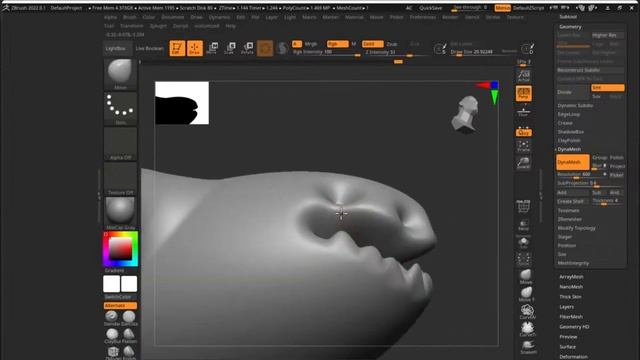Adjust the Rgb Intensity slider
The image size is (640, 360).
pos(326,53)
